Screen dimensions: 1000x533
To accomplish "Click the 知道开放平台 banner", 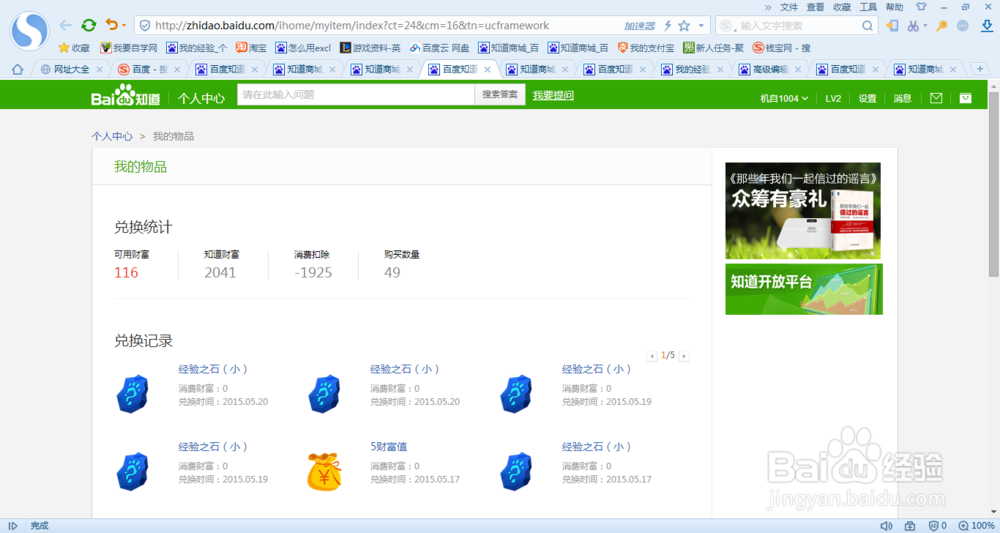I will coord(804,289).
